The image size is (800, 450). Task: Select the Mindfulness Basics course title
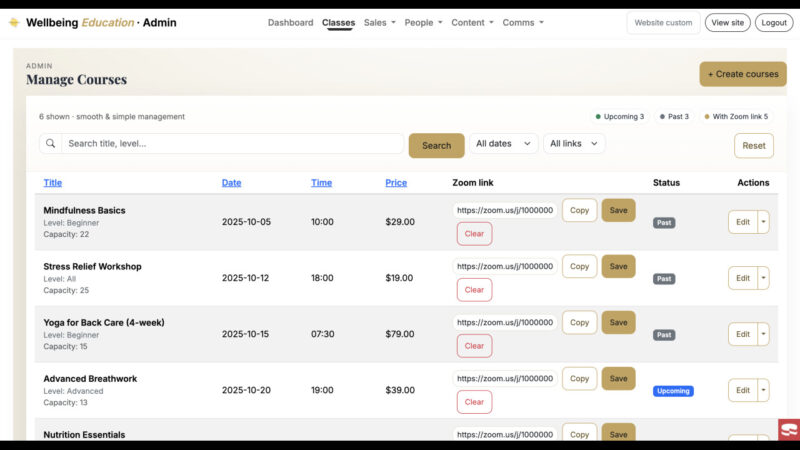(84, 210)
